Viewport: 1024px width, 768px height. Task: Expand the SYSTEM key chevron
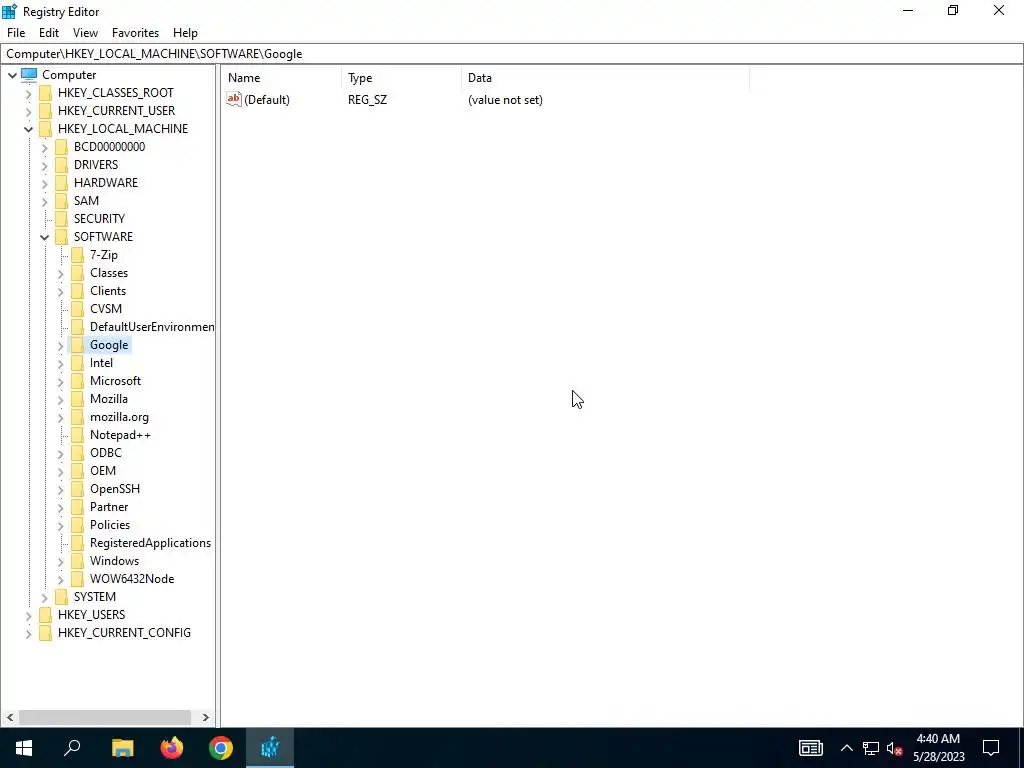pos(44,597)
